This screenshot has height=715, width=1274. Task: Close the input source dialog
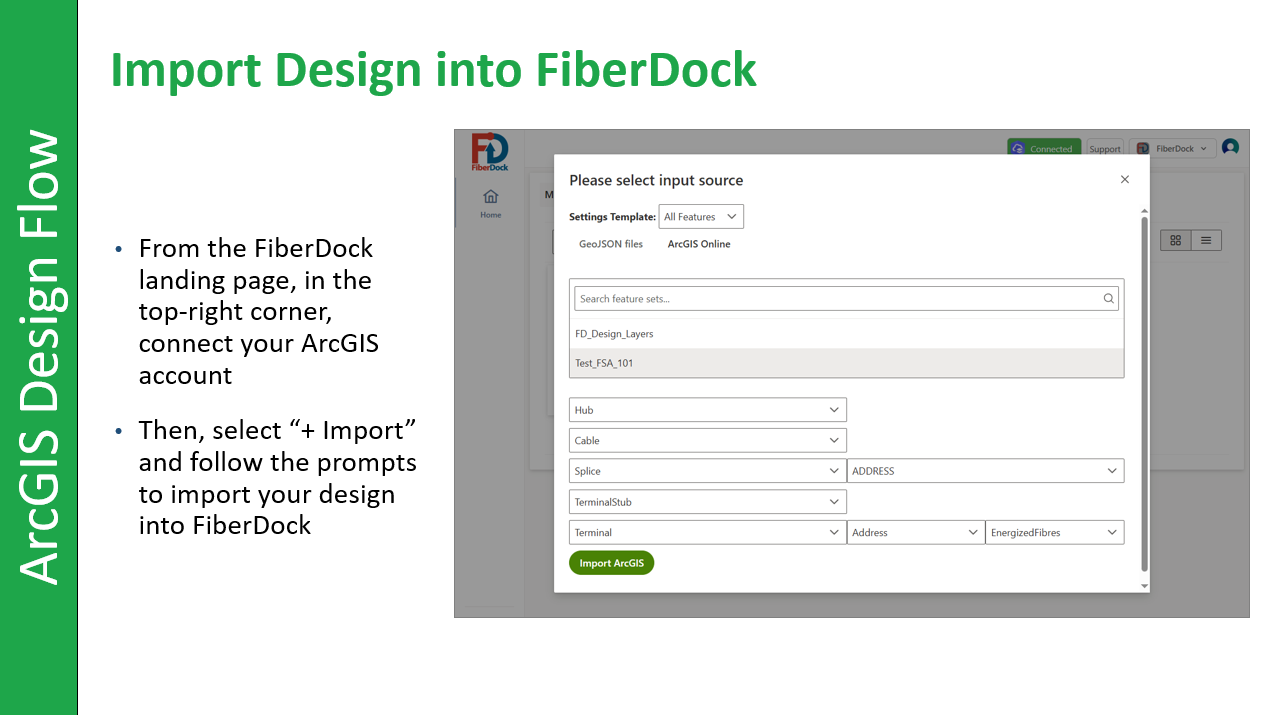[x=1124, y=179]
